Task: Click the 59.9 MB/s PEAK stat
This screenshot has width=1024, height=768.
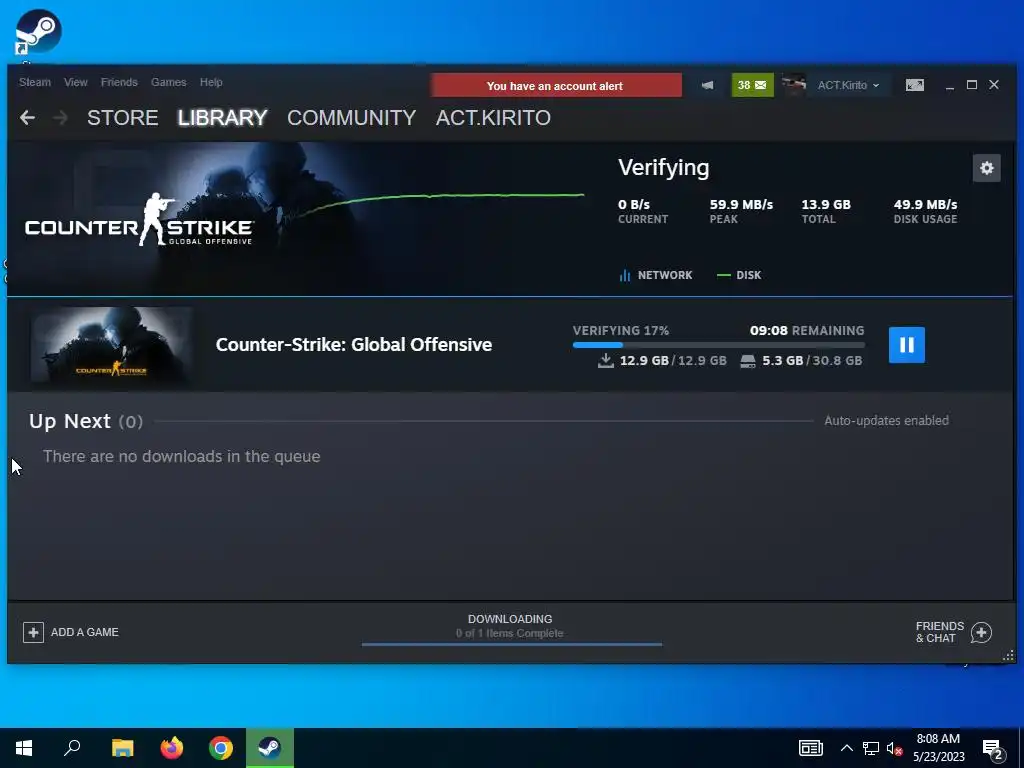Action: click(741, 211)
